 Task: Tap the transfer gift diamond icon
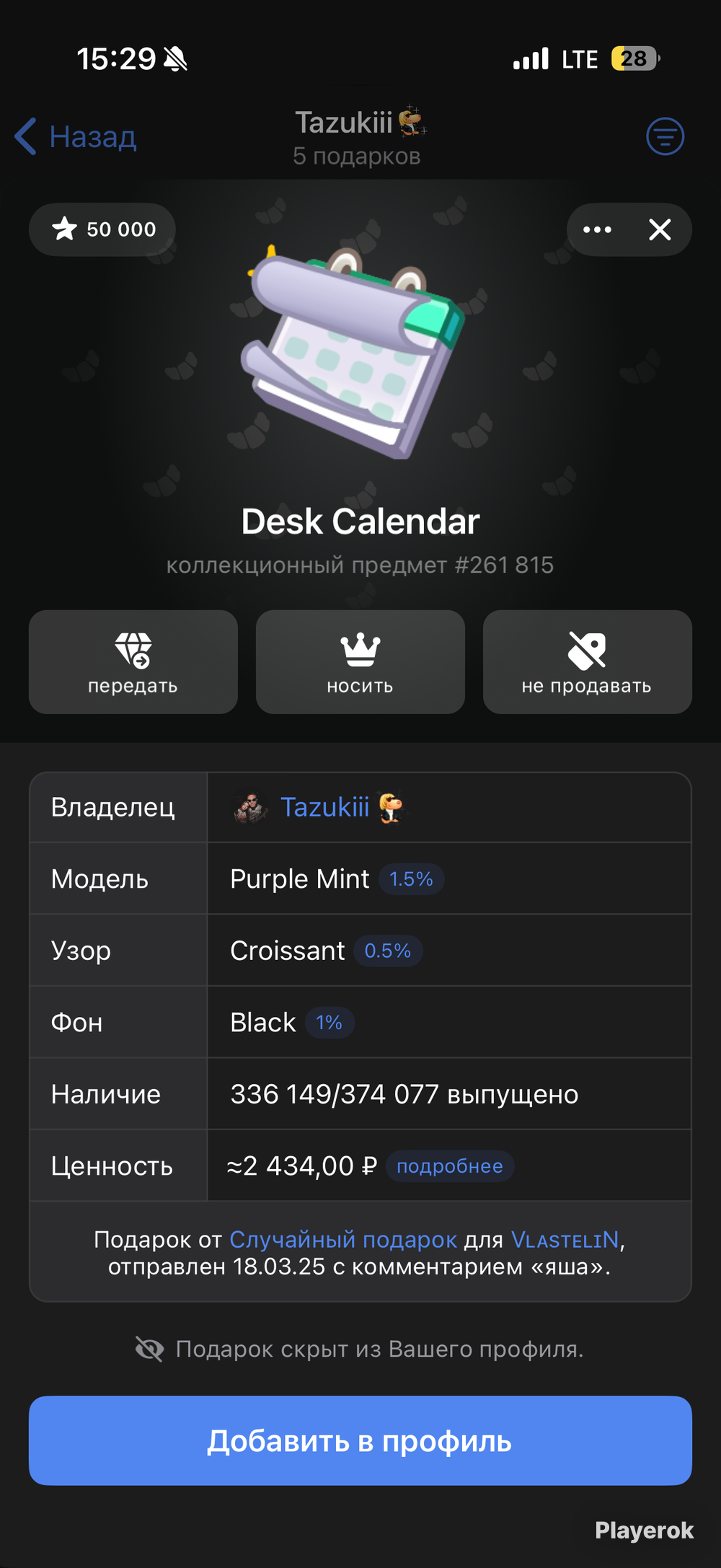pos(133,650)
